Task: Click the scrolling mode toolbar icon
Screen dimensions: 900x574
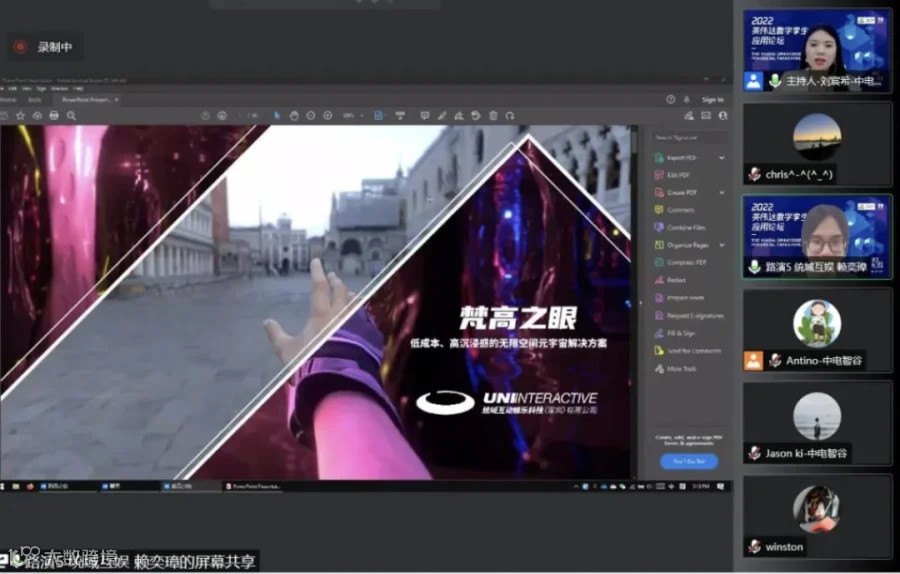Action: pos(400,115)
